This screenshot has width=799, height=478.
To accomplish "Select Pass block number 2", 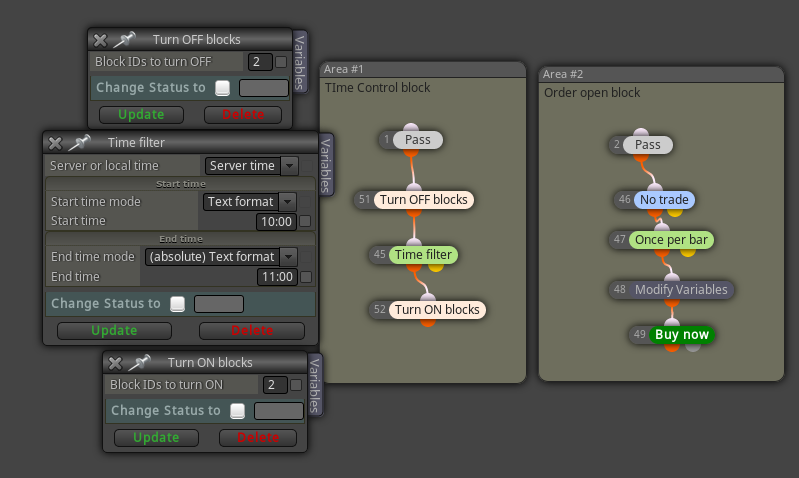I will pyautogui.click(x=647, y=145).
